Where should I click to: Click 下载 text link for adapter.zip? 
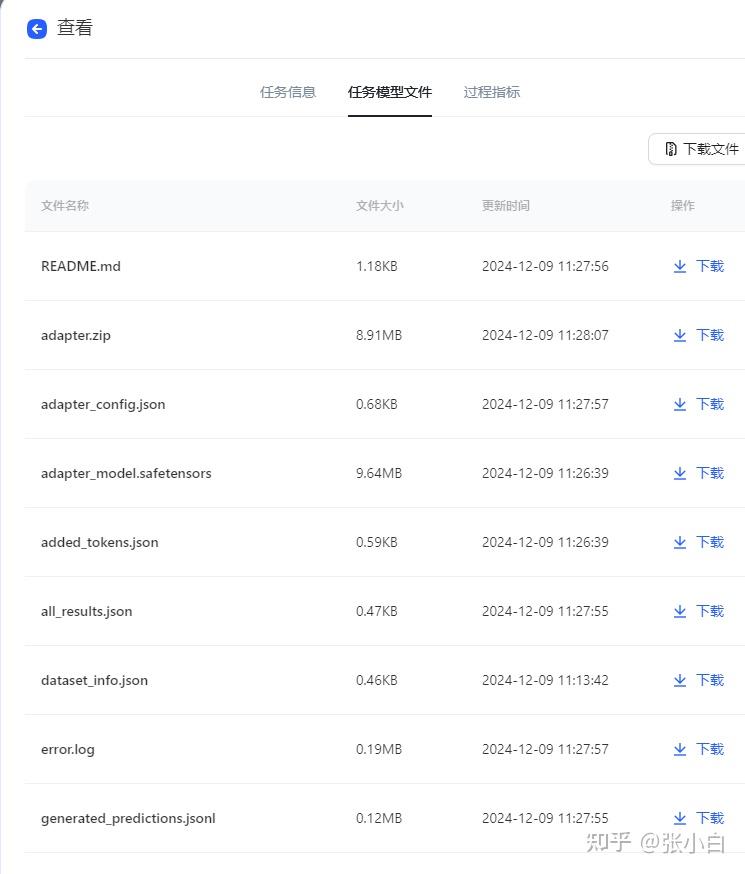click(710, 335)
